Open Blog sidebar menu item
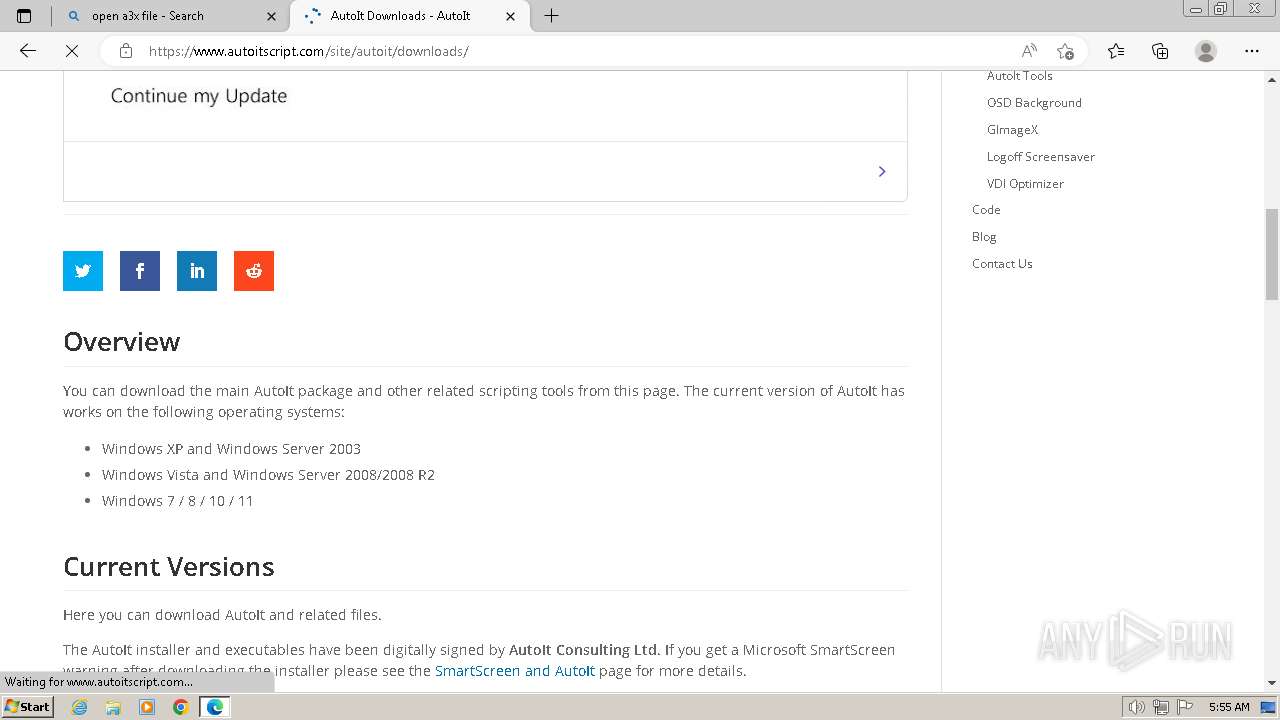 984,237
